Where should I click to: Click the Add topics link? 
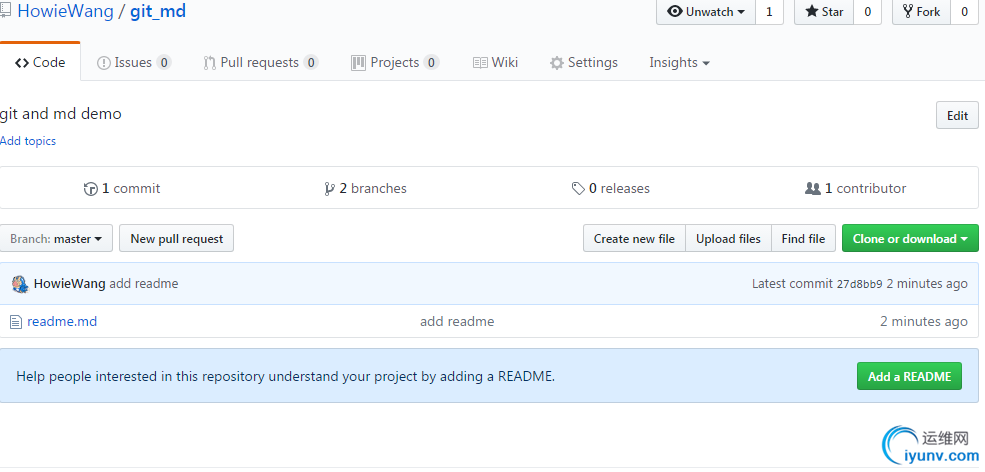(28, 141)
